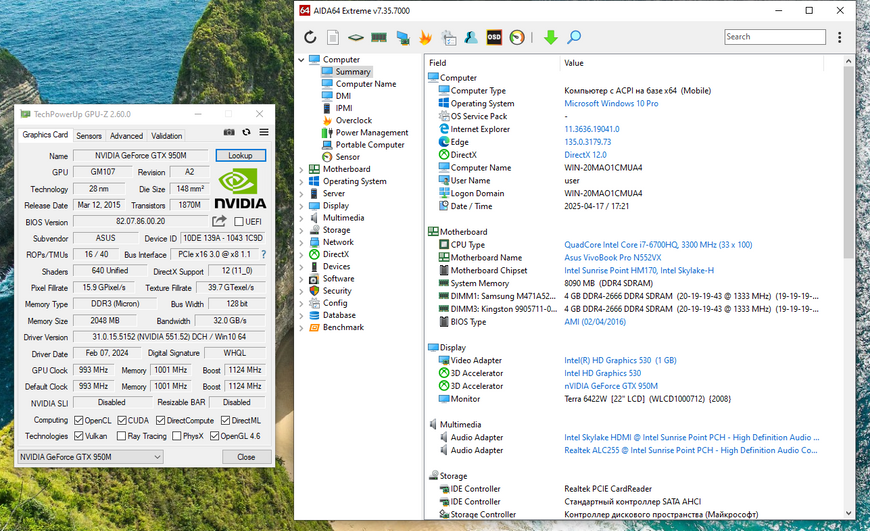870x531 pixels.
Task: Switch to the Sensors tab in GPU-Z
Action: tap(89, 135)
